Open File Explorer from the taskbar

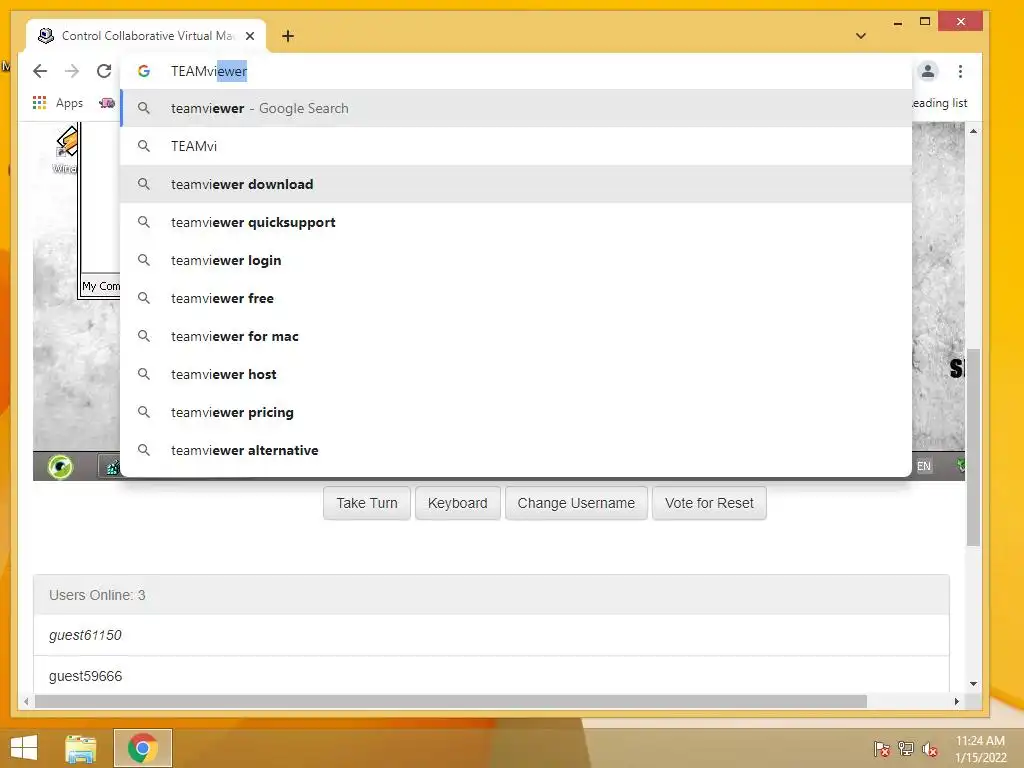click(x=81, y=748)
